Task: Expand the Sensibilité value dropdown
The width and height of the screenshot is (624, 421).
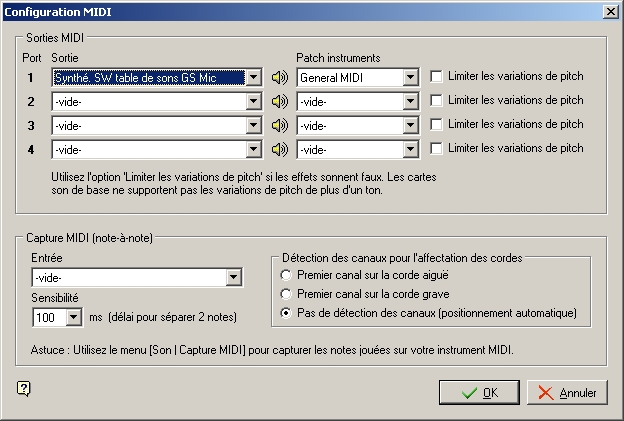Action: pyautogui.click(x=72, y=318)
